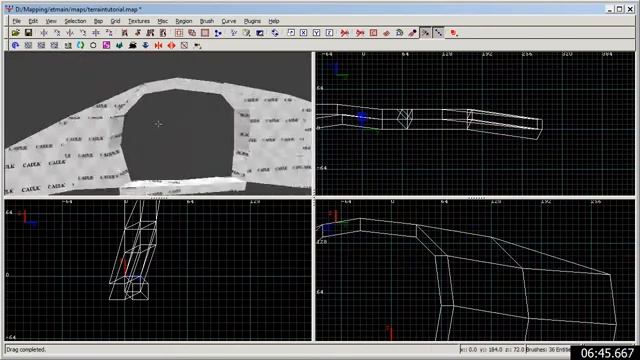Click the blue globe icon in second toolbar

click(x=16, y=45)
